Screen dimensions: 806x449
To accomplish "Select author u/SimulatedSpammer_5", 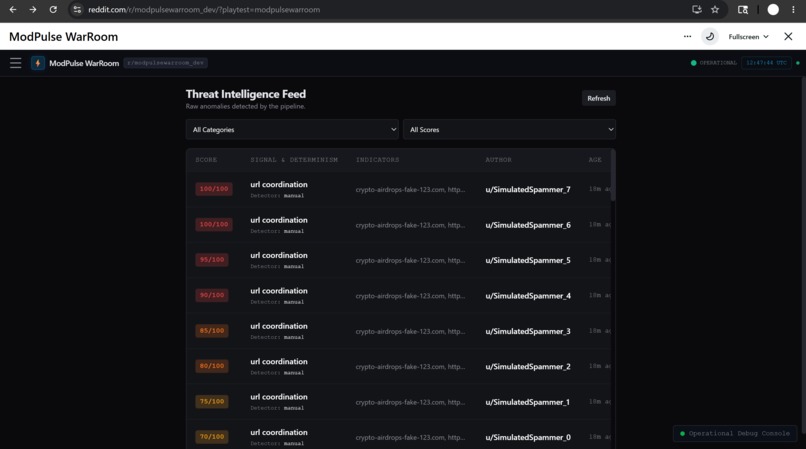I will pyautogui.click(x=528, y=260).
